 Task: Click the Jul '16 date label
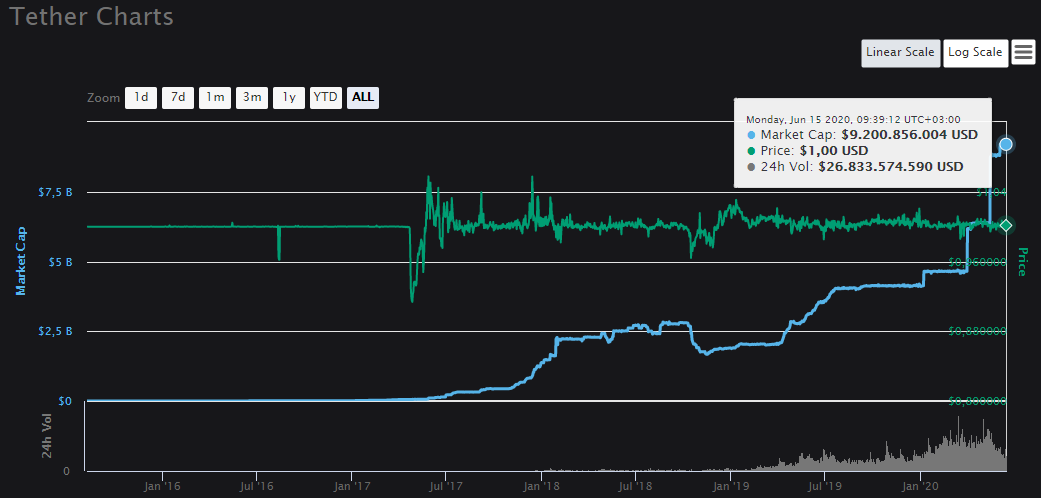click(258, 485)
